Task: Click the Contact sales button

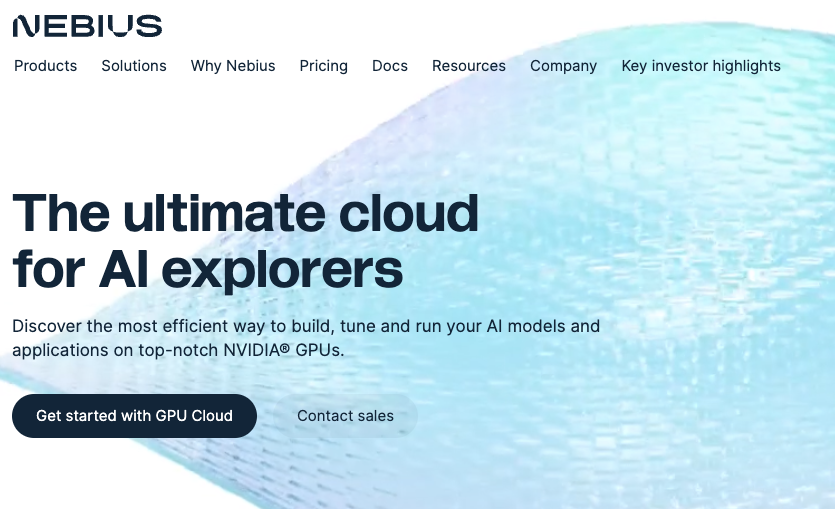Action: pos(345,416)
